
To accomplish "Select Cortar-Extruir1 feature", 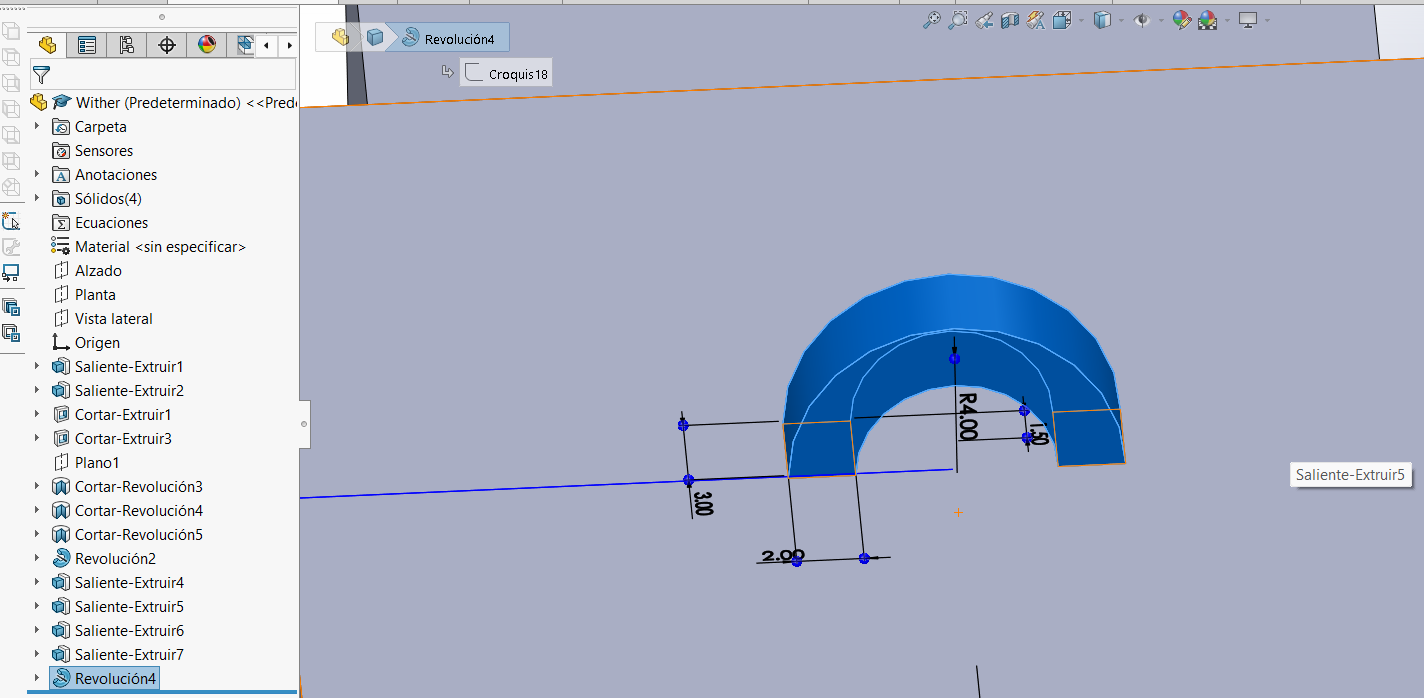I will click(123, 415).
